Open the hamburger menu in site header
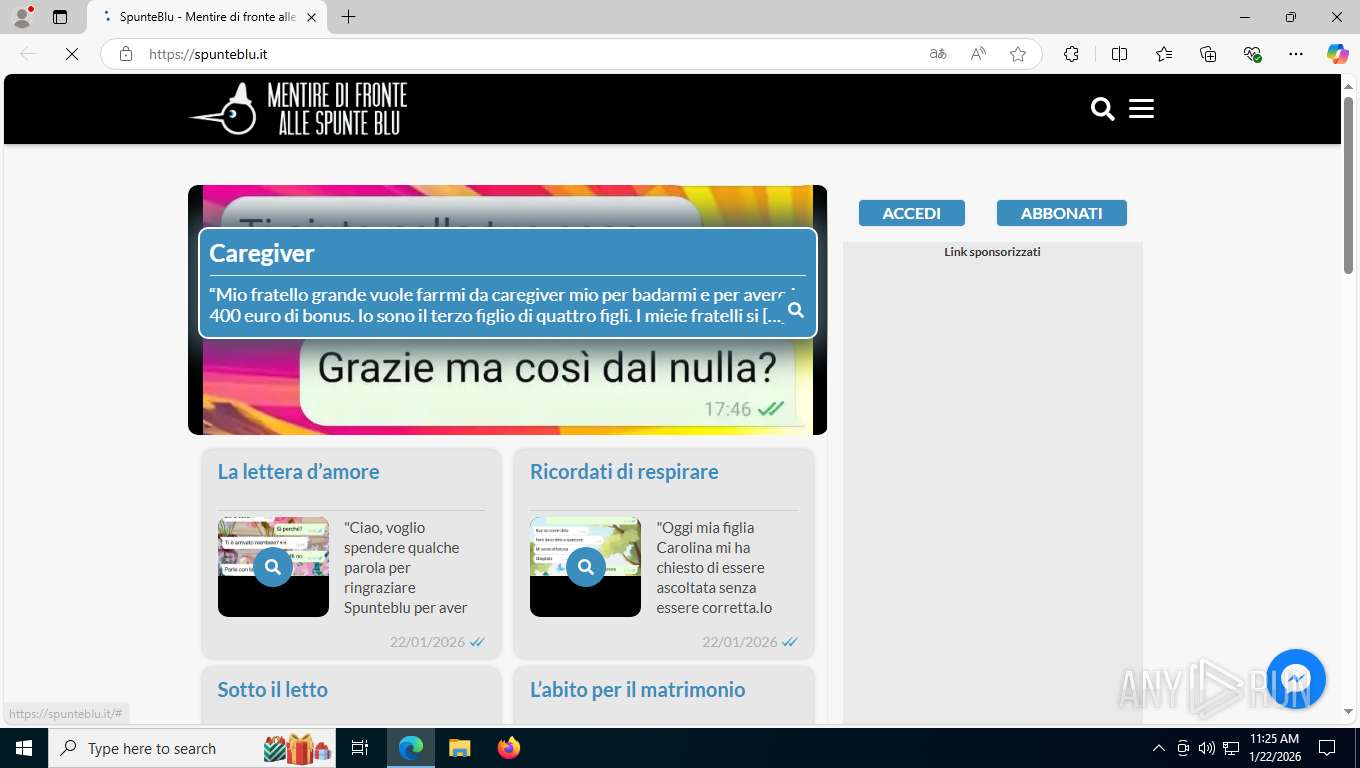The image size is (1360, 768). tap(1141, 109)
